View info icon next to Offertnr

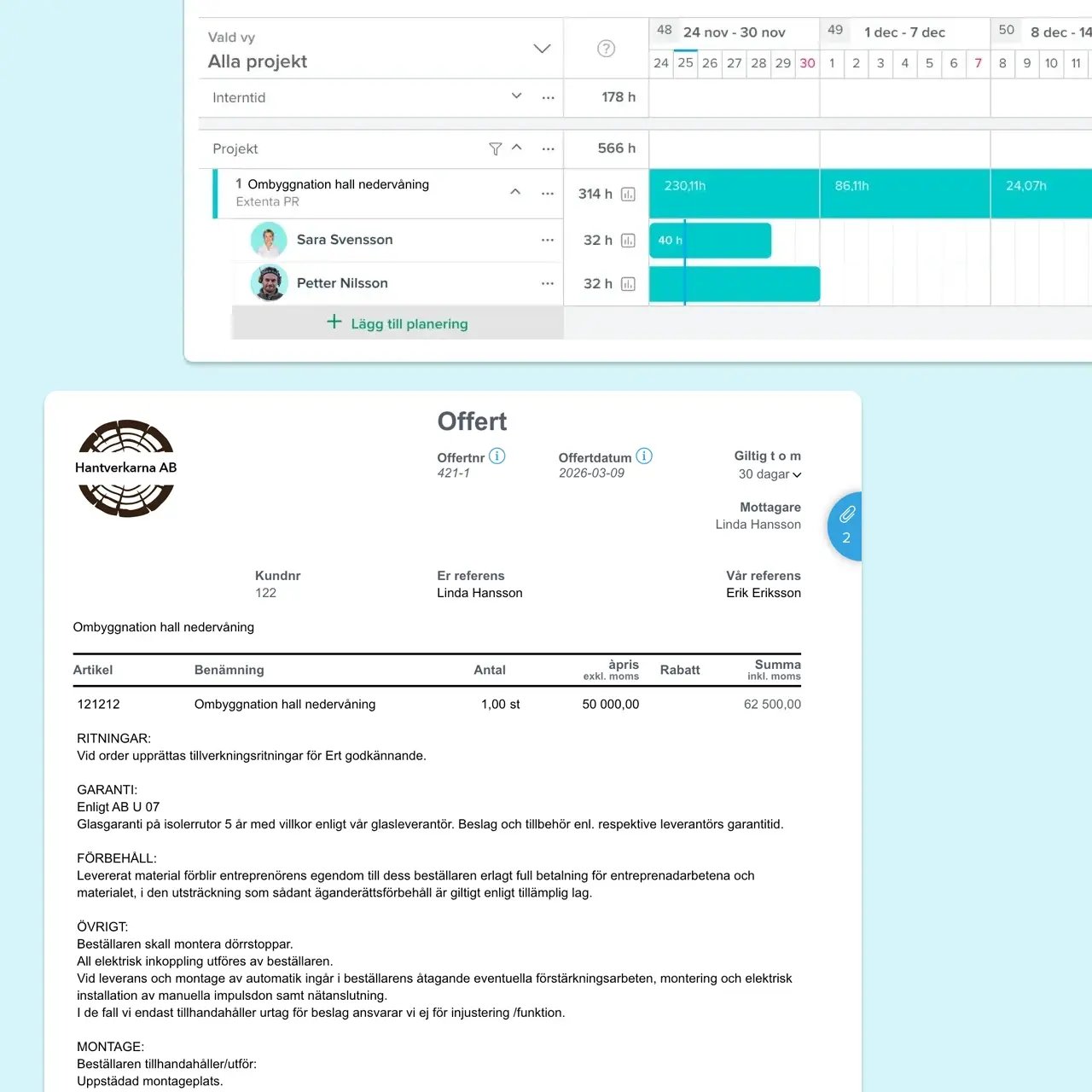click(x=497, y=456)
